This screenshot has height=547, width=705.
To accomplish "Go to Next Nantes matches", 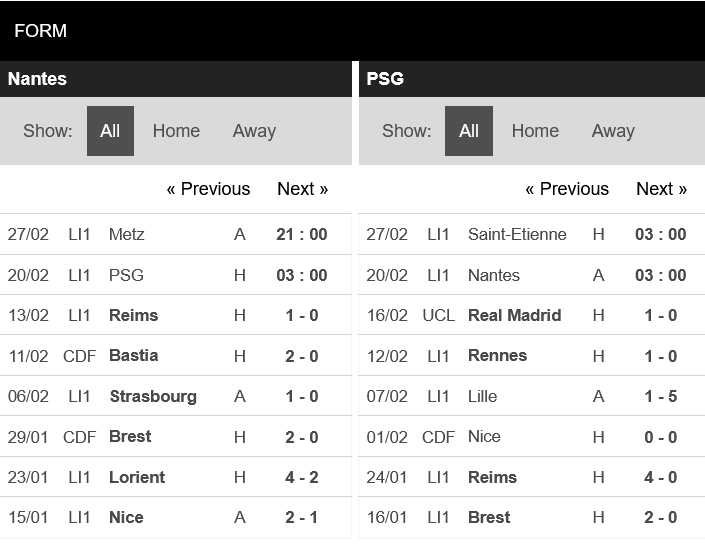I will [x=302, y=189].
